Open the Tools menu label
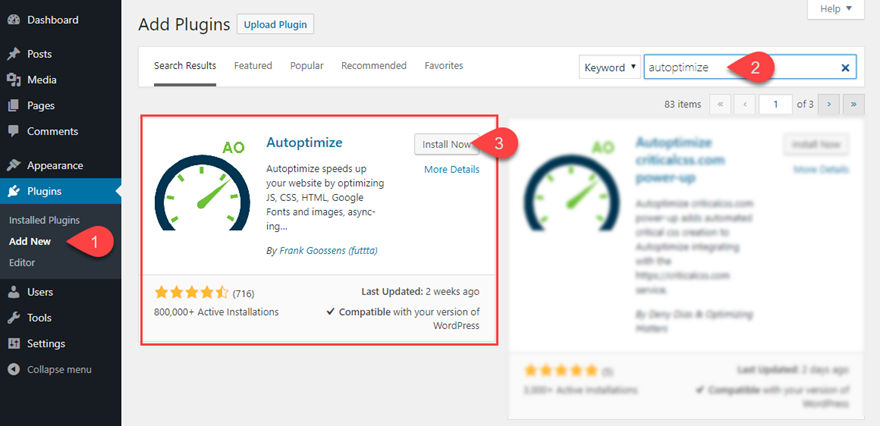The image size is (880, 426). coord(39,318)
